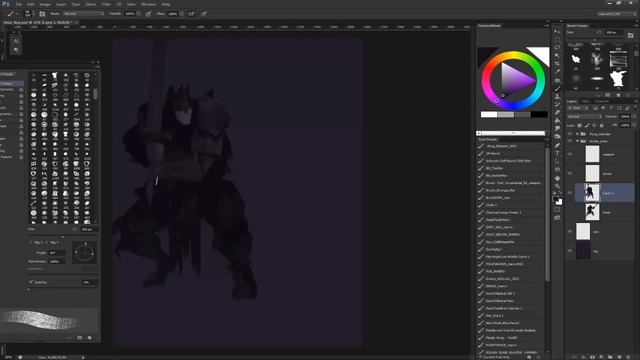Open Opacity slider arrow in options bar

coord(139,14)
